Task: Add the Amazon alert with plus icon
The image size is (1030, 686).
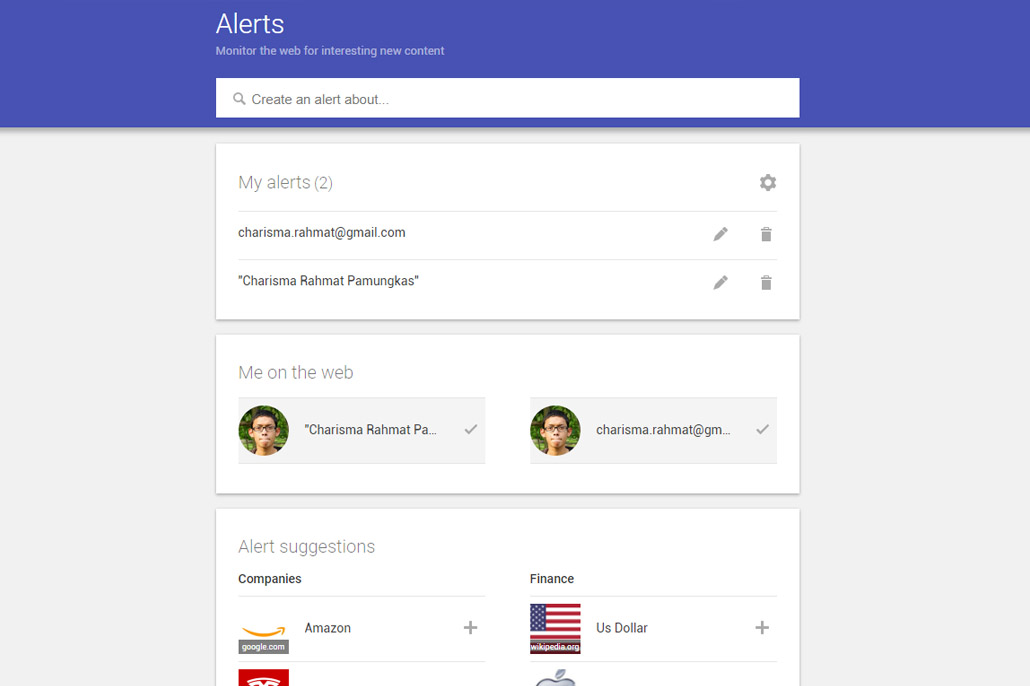Action: (470, 628)
